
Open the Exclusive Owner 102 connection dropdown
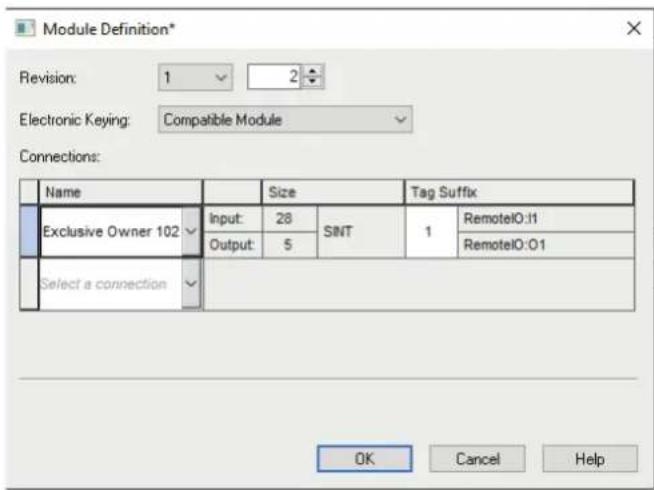[x=191, y=231]
